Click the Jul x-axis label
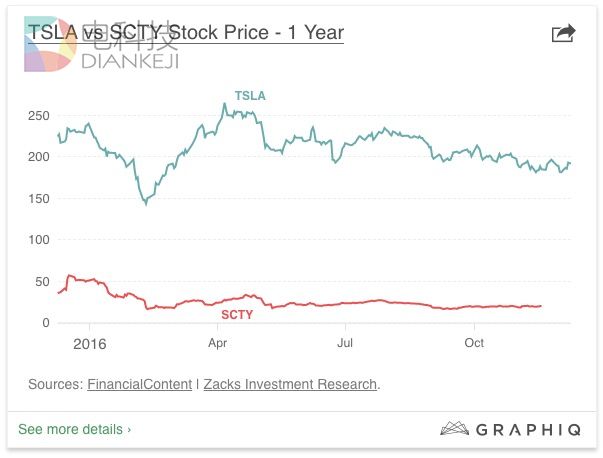The height and width of the screenshot is (458, 603). click(x=345, y=343)
